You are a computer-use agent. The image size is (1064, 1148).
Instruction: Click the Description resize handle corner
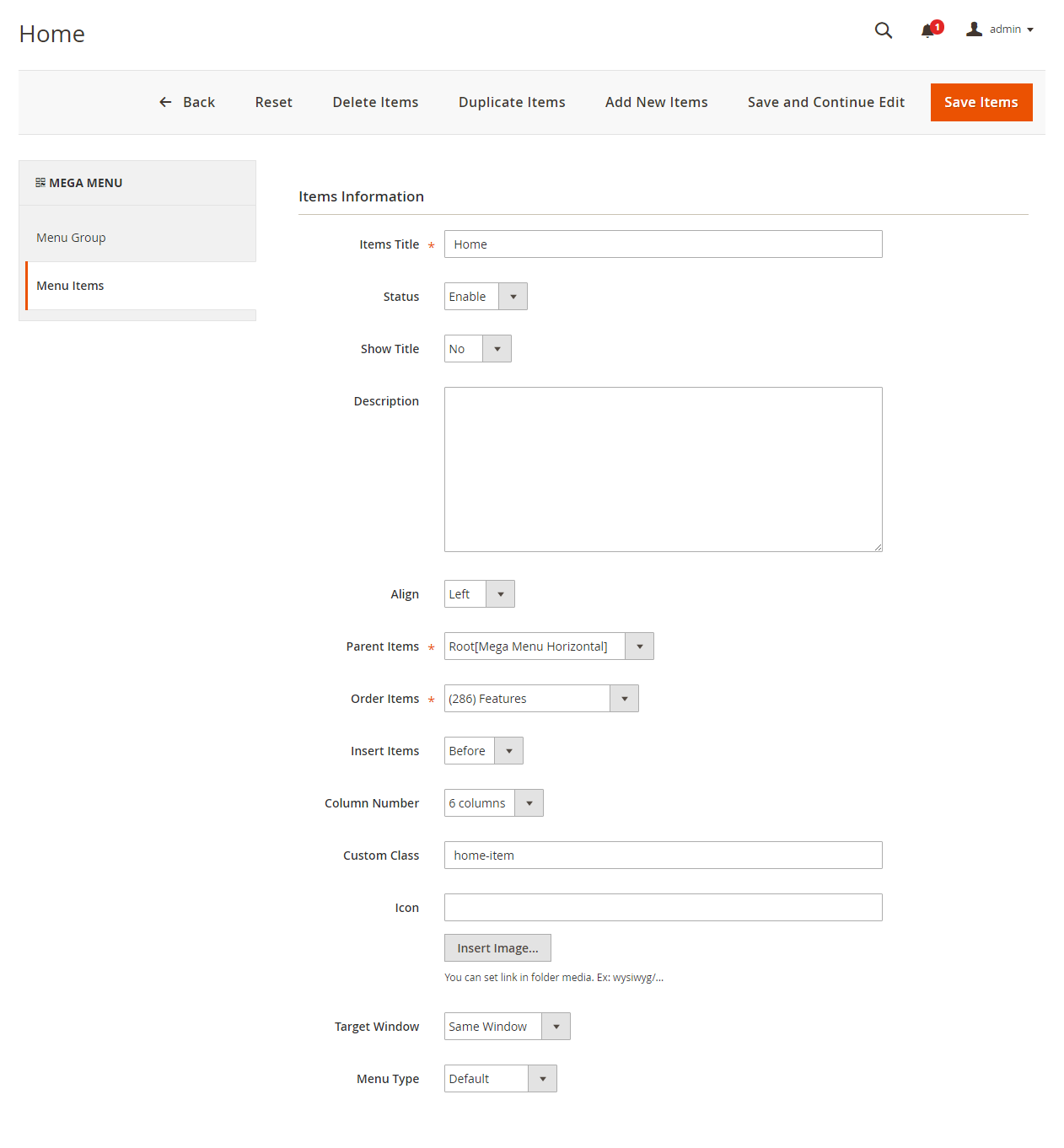878,547
